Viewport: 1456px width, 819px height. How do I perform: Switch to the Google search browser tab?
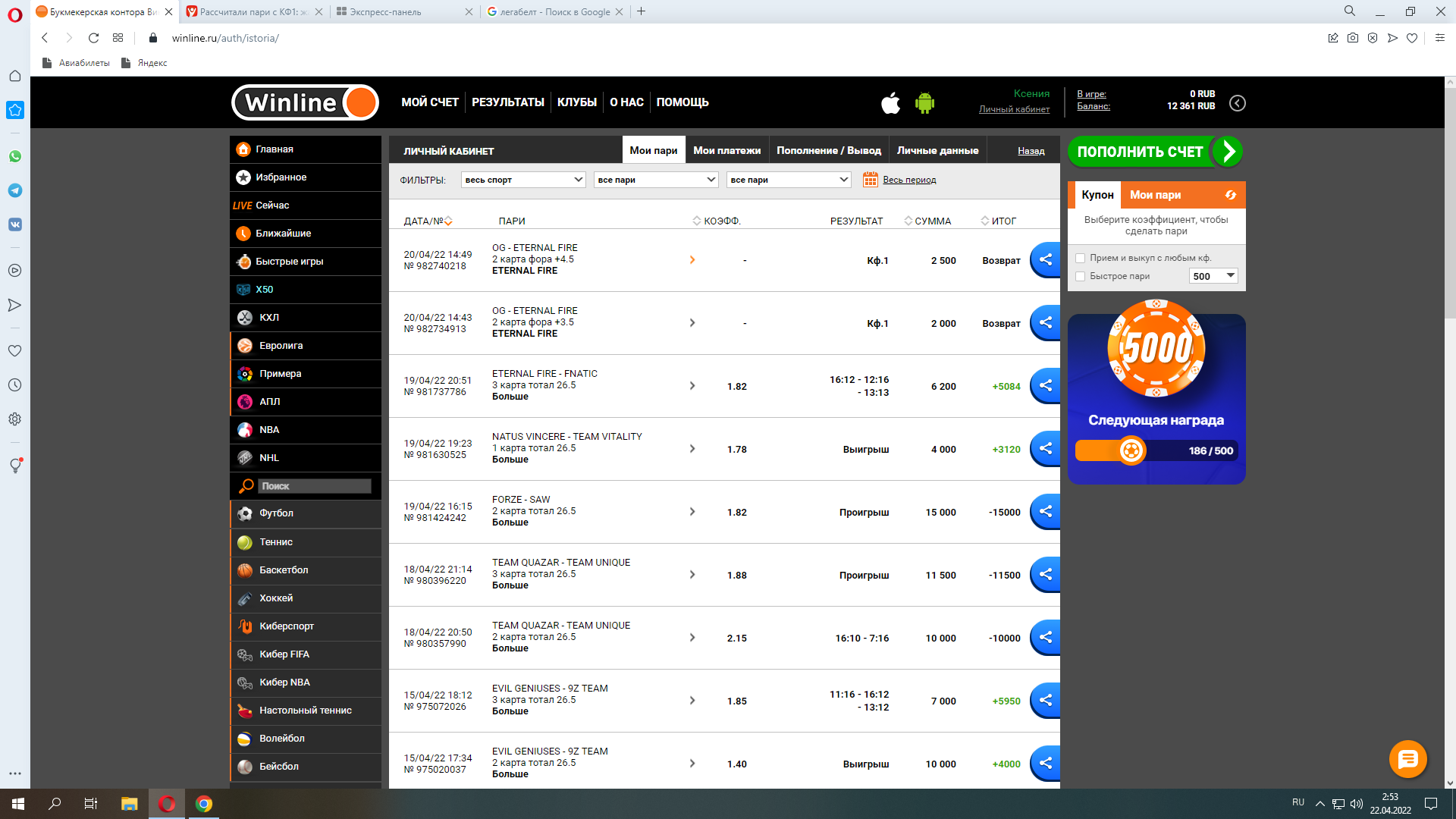pyautogui.click(x=554, y=11)
